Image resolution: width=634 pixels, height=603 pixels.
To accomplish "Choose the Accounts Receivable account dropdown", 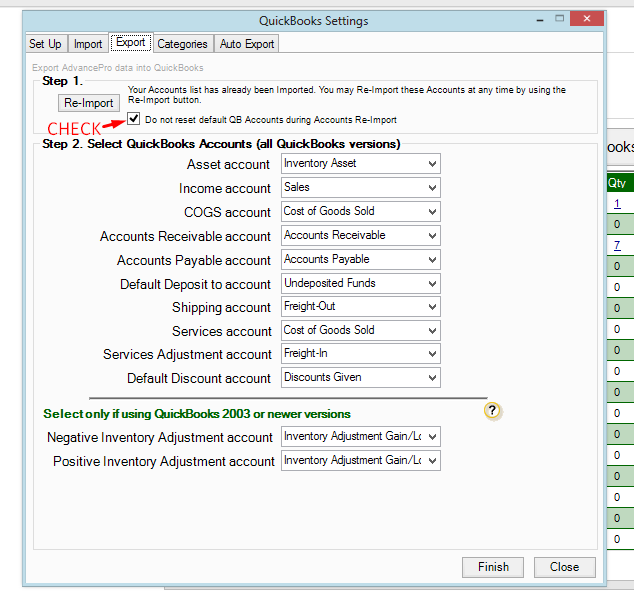I will pos(360,235).
